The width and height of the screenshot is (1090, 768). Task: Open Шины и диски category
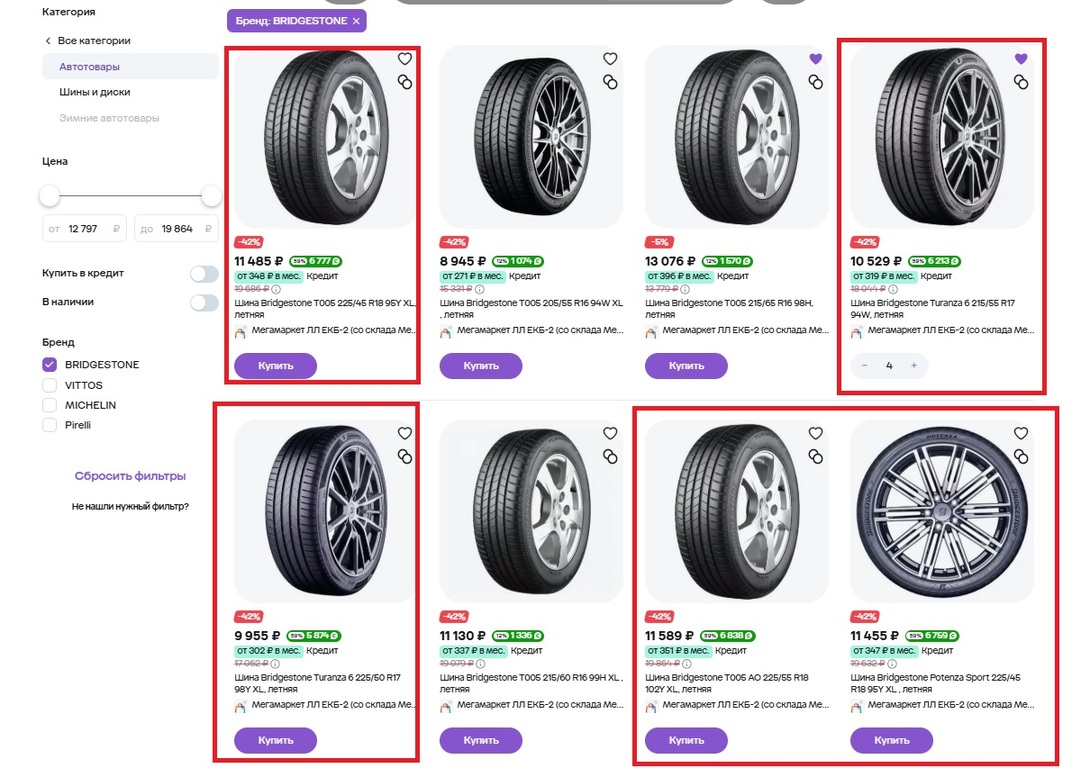(x=95, y=92)
